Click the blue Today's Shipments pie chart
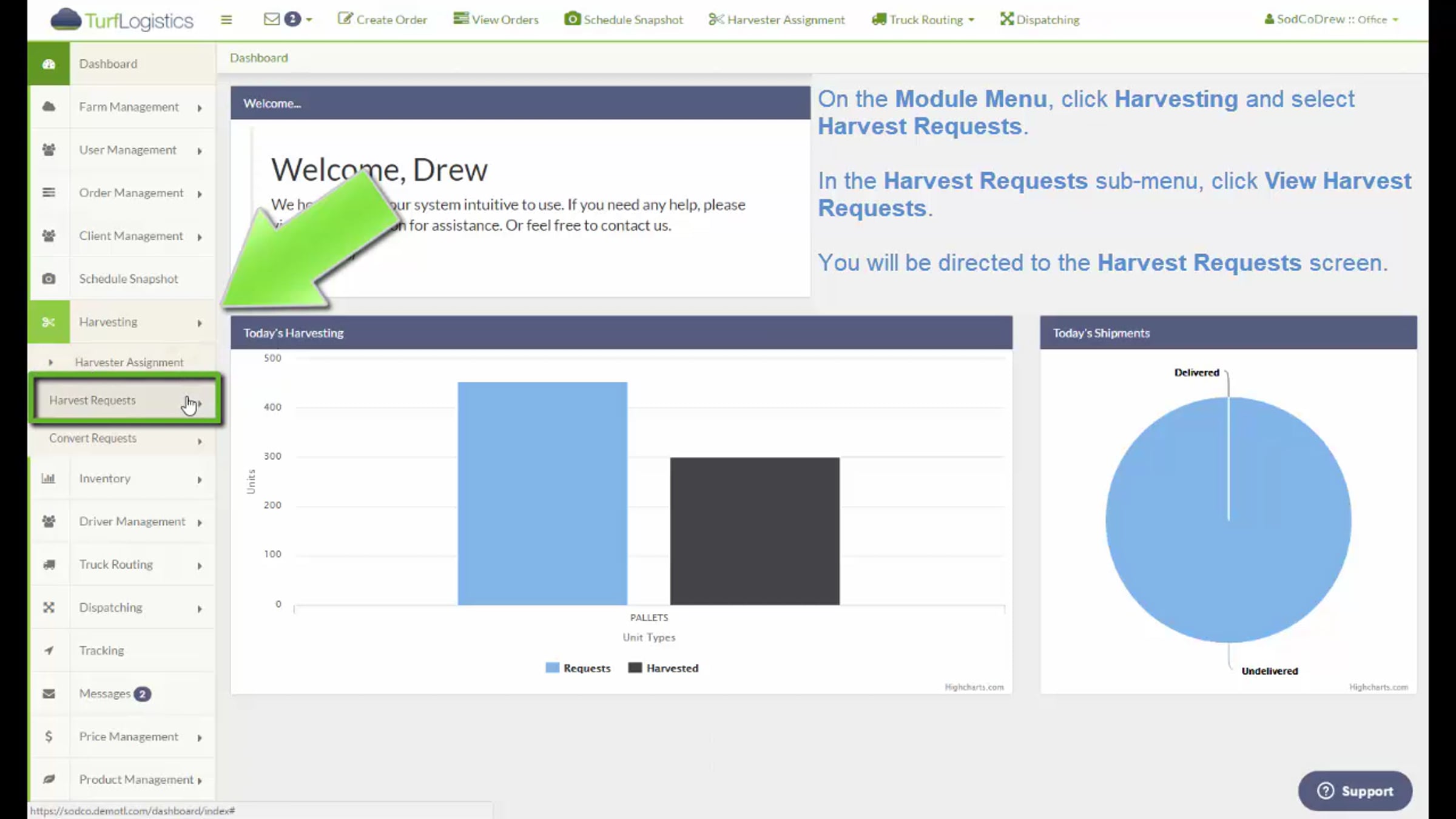Screen dimensions: 1456x819 [x=1228, y=520]
